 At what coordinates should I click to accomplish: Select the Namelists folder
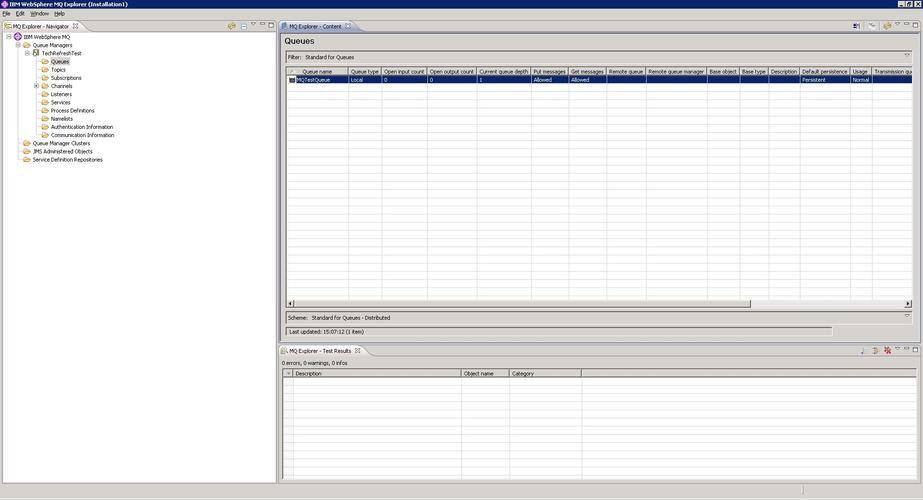click(62, 119)
